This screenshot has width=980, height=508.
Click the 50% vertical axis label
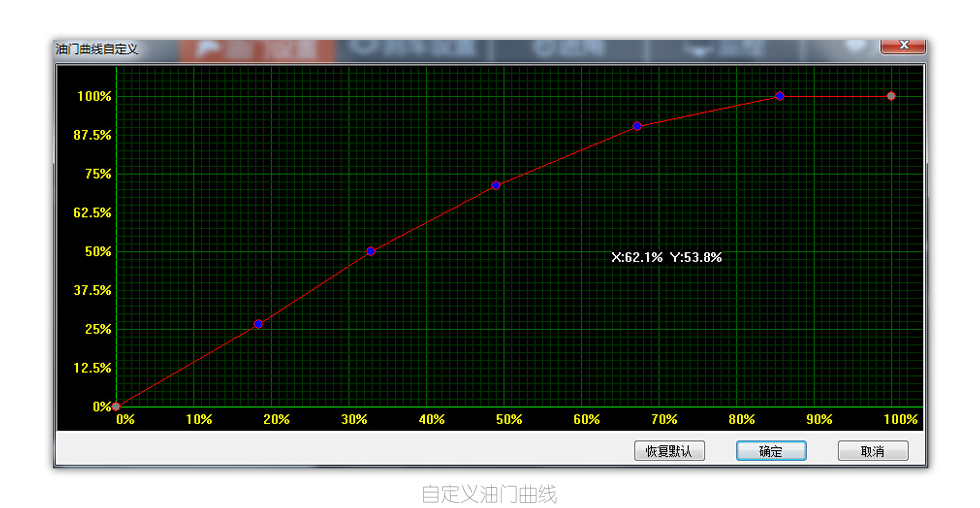click(98, 251)
